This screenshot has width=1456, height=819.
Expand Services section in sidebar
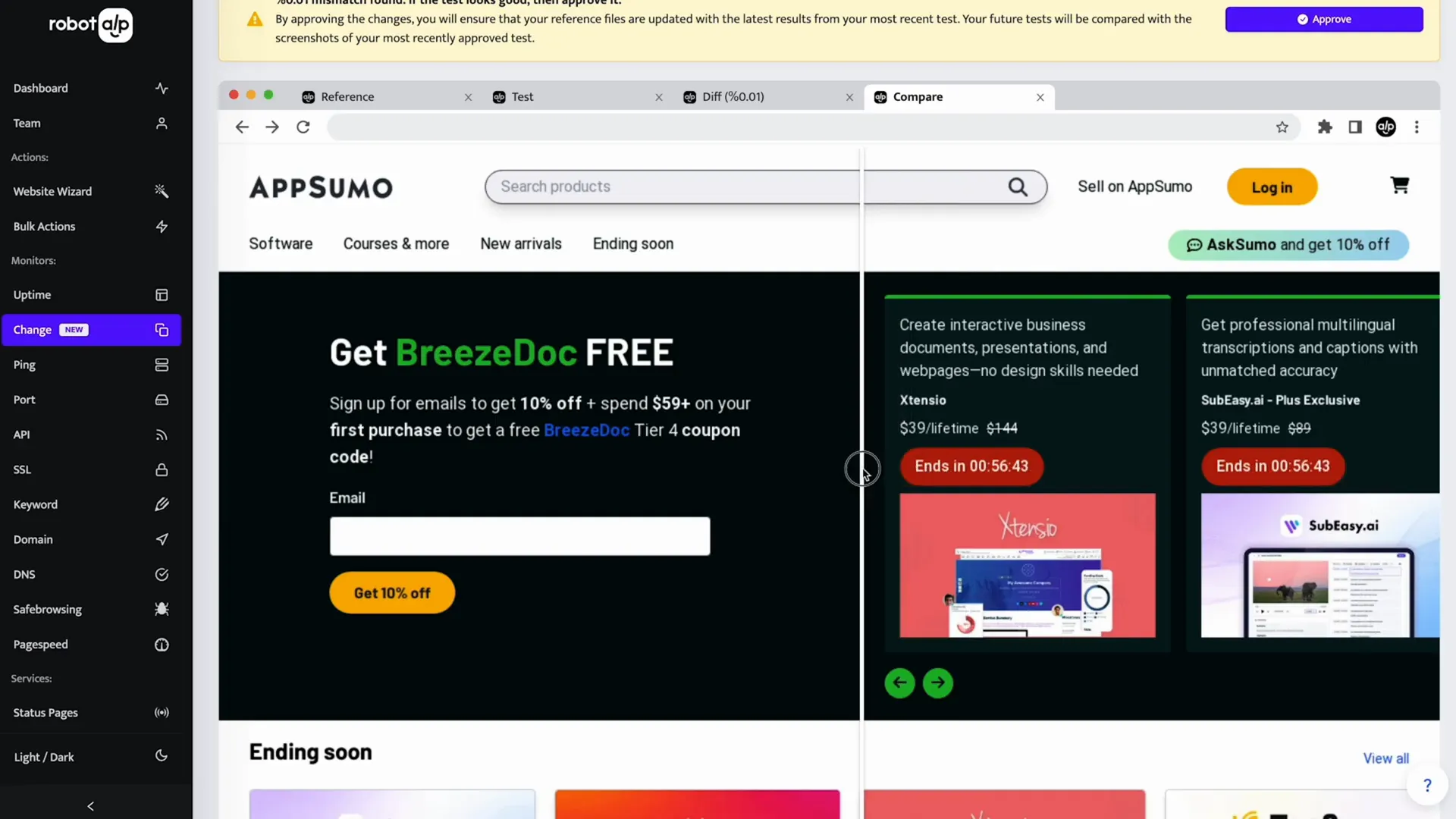click(32, 678)
